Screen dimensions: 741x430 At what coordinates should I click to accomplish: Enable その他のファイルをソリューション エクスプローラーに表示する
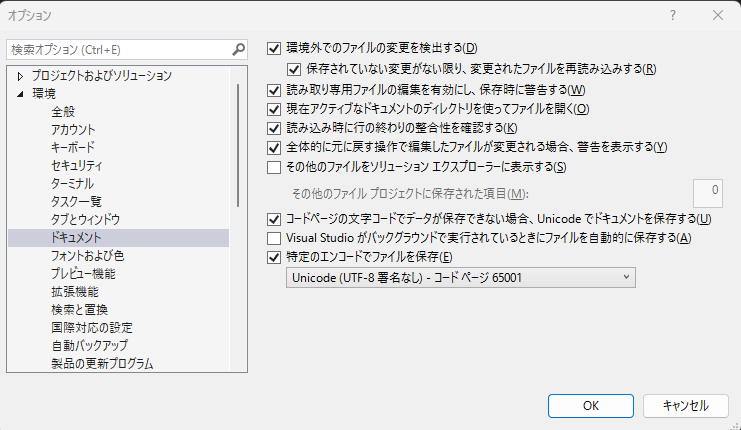275,166
